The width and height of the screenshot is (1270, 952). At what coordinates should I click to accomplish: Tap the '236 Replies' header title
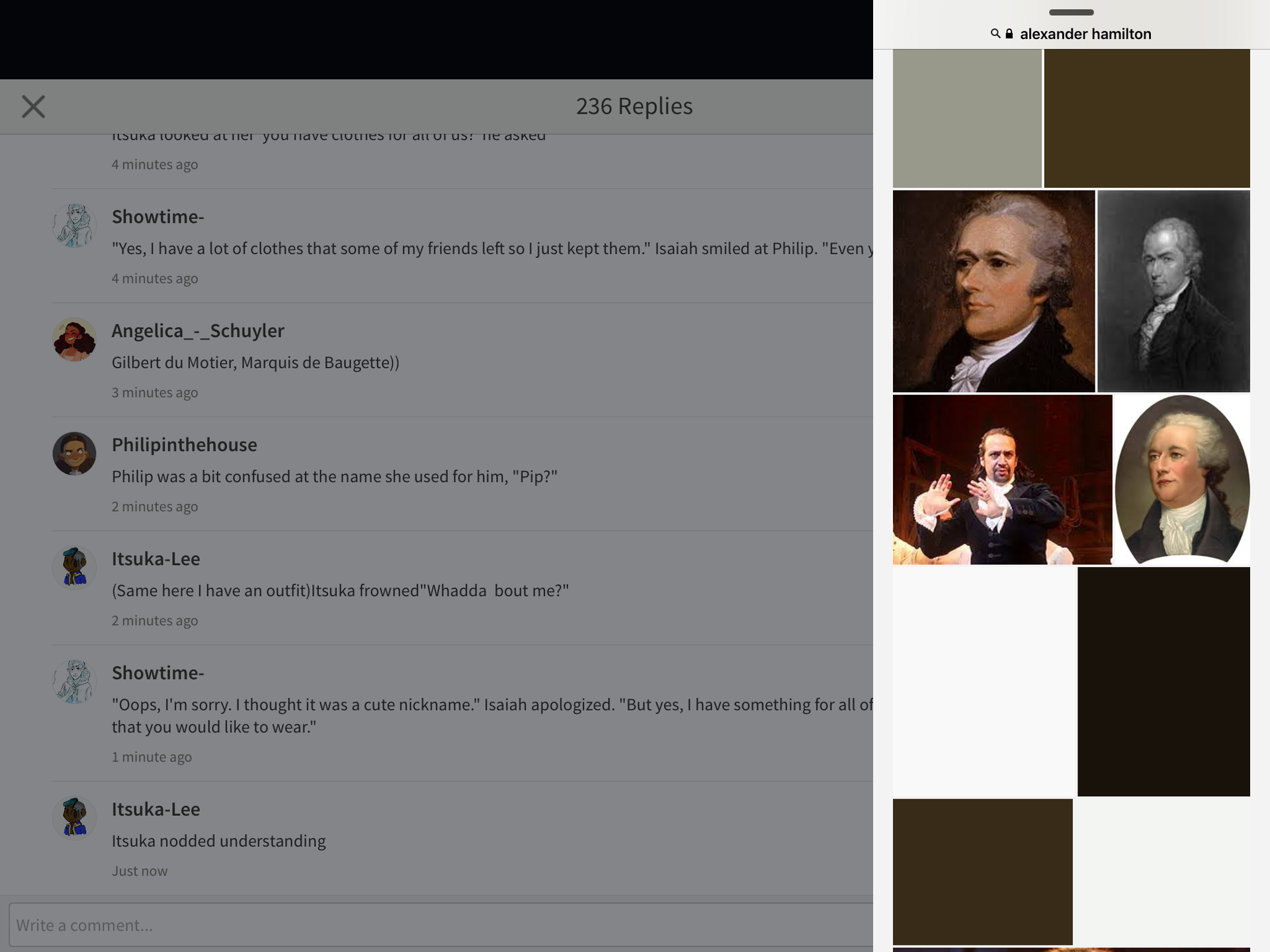coord(634,106)
